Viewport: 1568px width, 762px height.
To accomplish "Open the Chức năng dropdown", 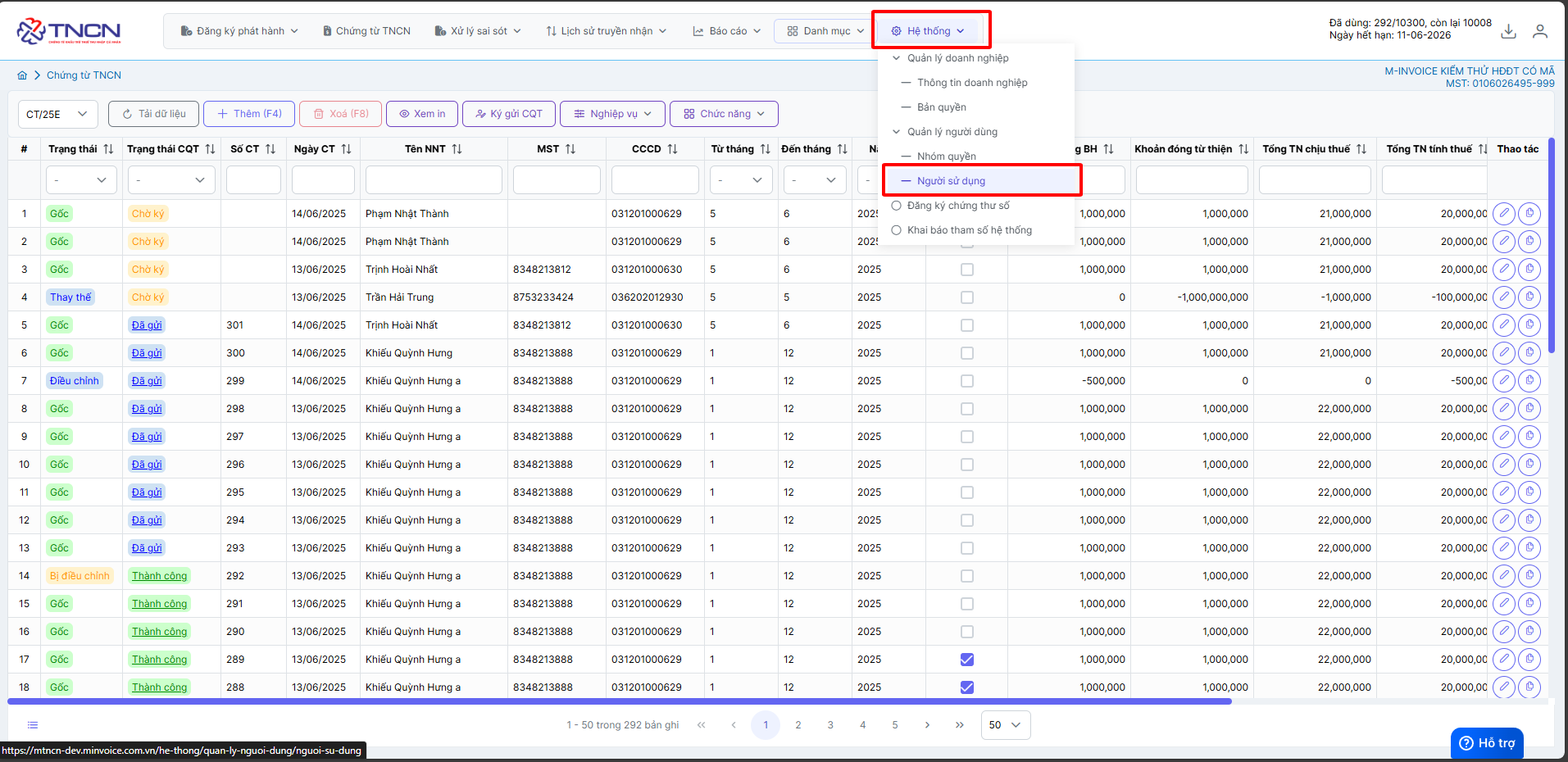I will [724, 114].
